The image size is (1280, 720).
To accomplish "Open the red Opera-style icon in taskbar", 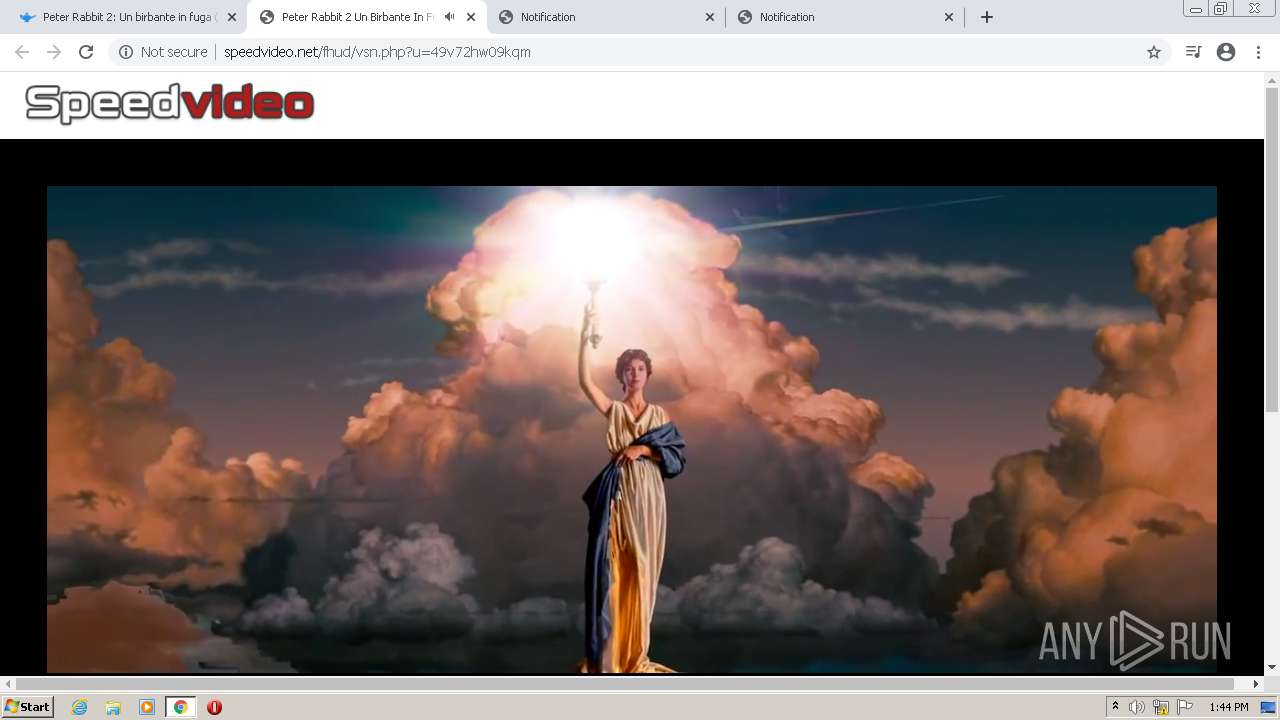I will click(x=214, y=707).
